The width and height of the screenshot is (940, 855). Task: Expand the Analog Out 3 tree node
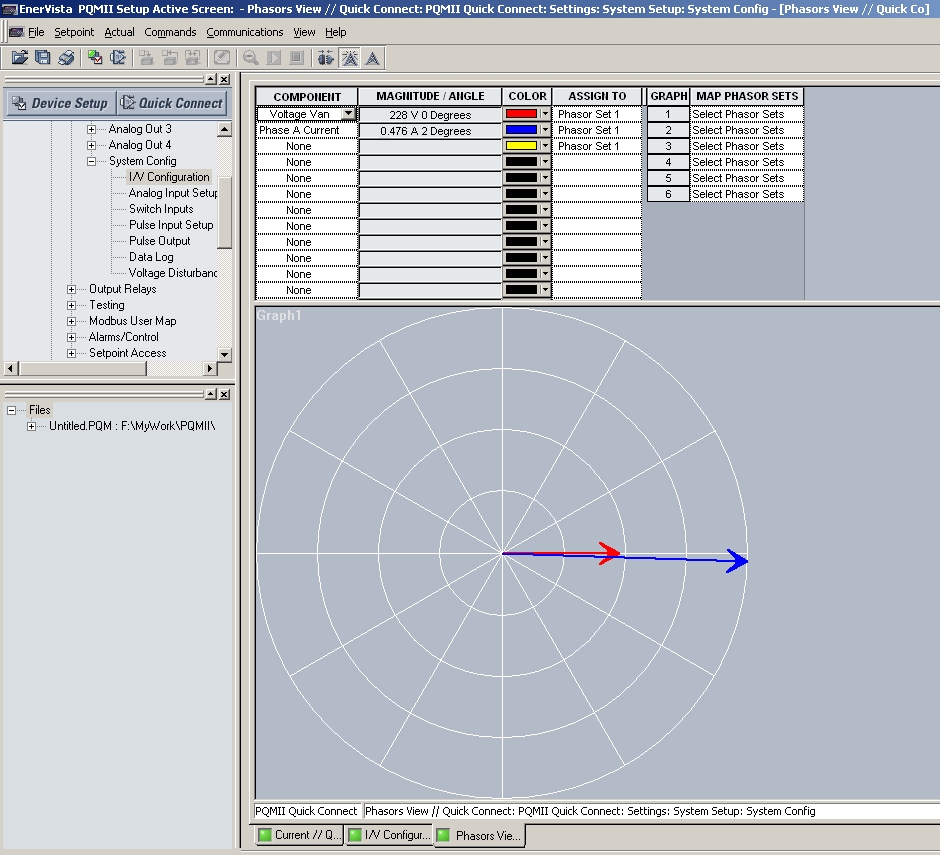click(91, 129)
